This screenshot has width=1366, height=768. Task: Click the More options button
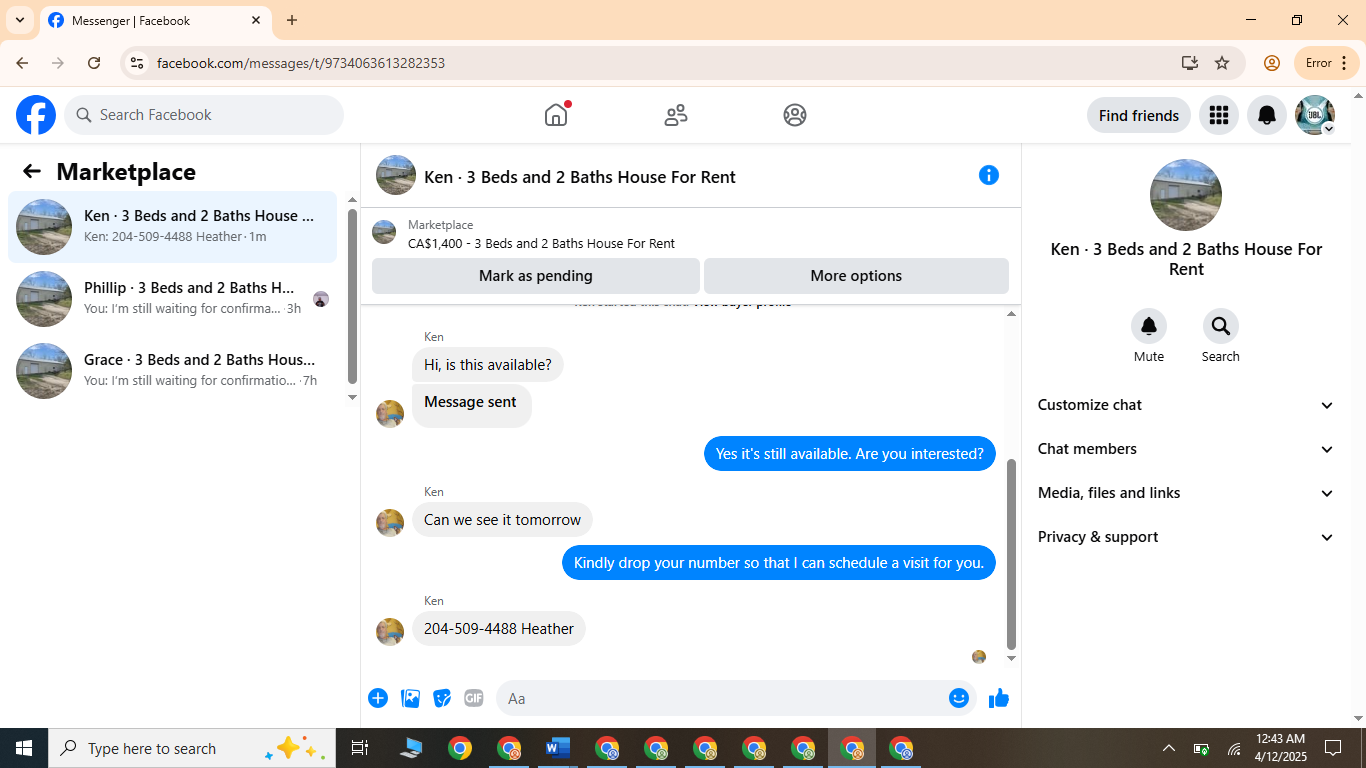pos(856,276)
